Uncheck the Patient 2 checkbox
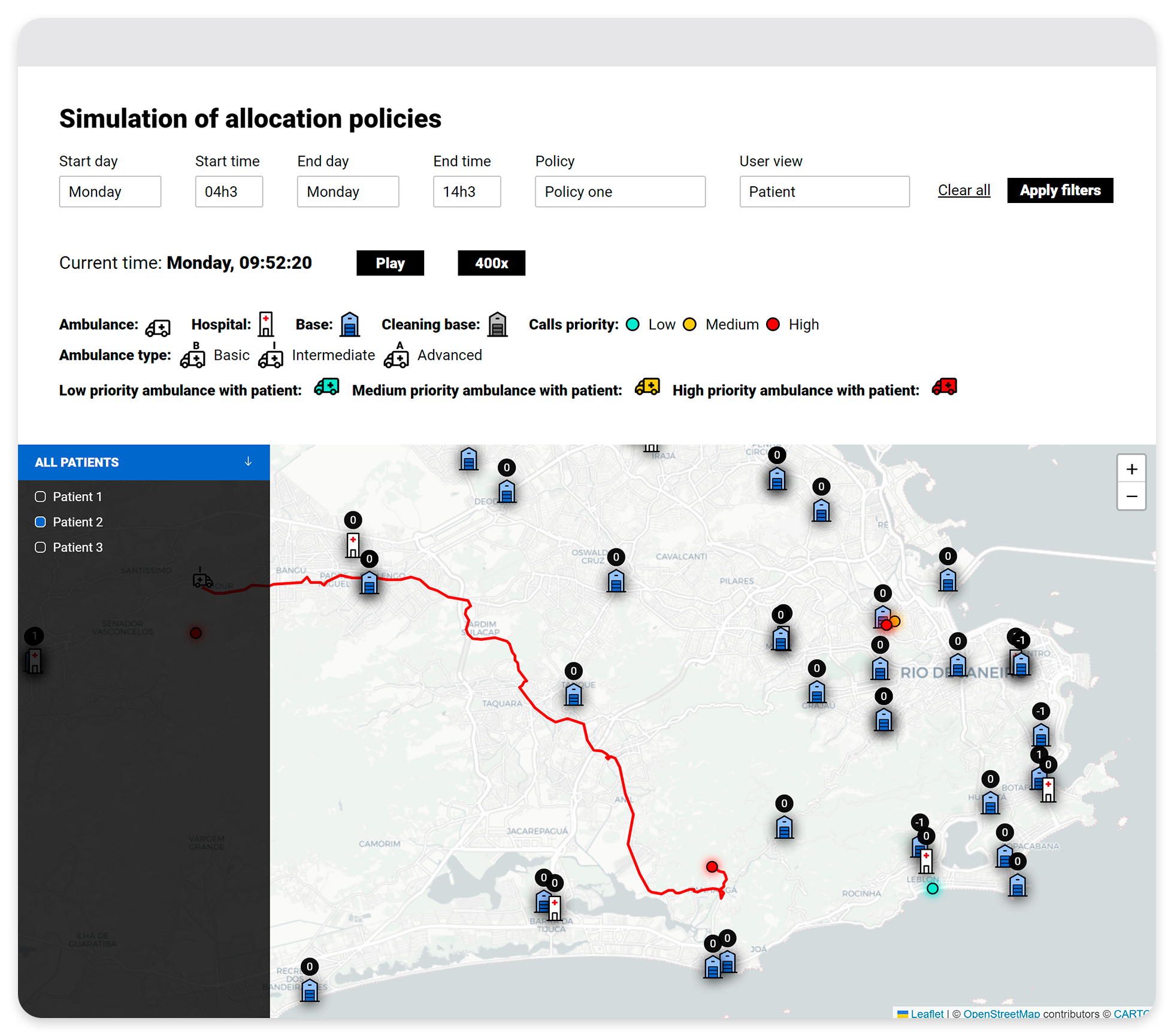 point(41,522)
